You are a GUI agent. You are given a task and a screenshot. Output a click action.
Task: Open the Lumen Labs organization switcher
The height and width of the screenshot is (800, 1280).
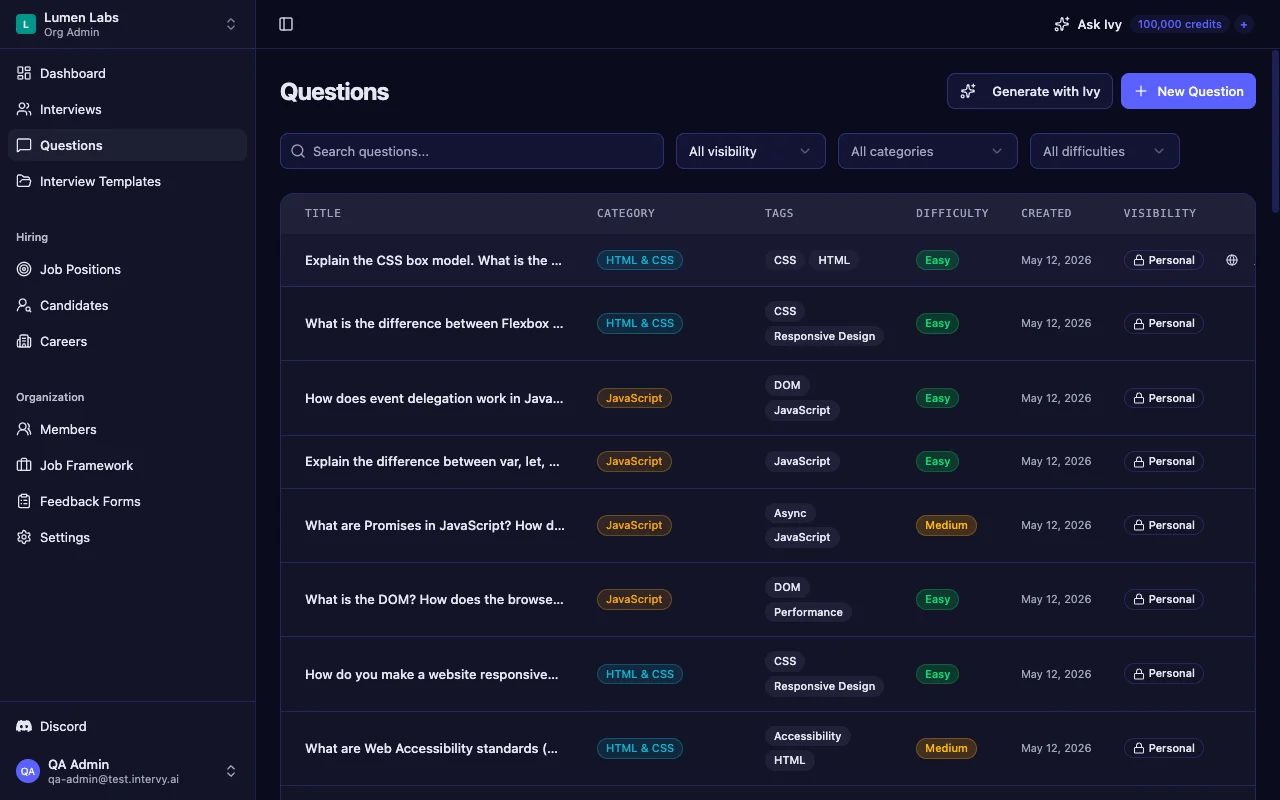[127, 24]
